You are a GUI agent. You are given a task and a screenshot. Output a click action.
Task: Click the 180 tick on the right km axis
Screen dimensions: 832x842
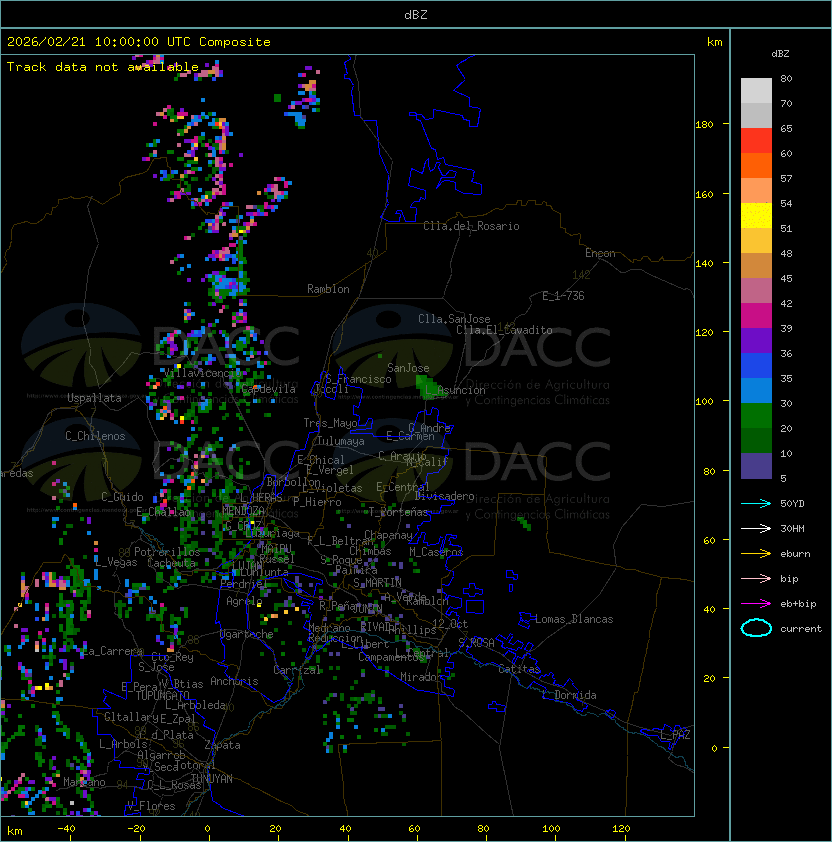pyautogui.click(x=704, y=125)
